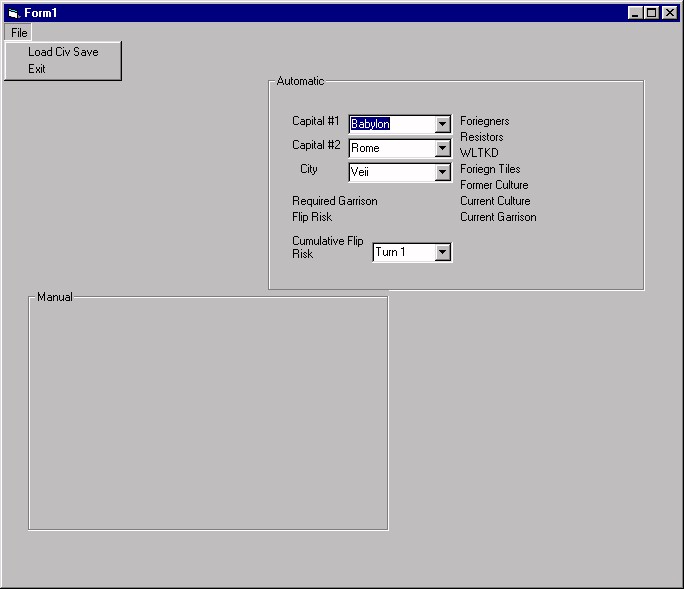Screen dimensions: 684x589
Task: Click the Form1 application icon in title bar
Action: click(14, 14)
